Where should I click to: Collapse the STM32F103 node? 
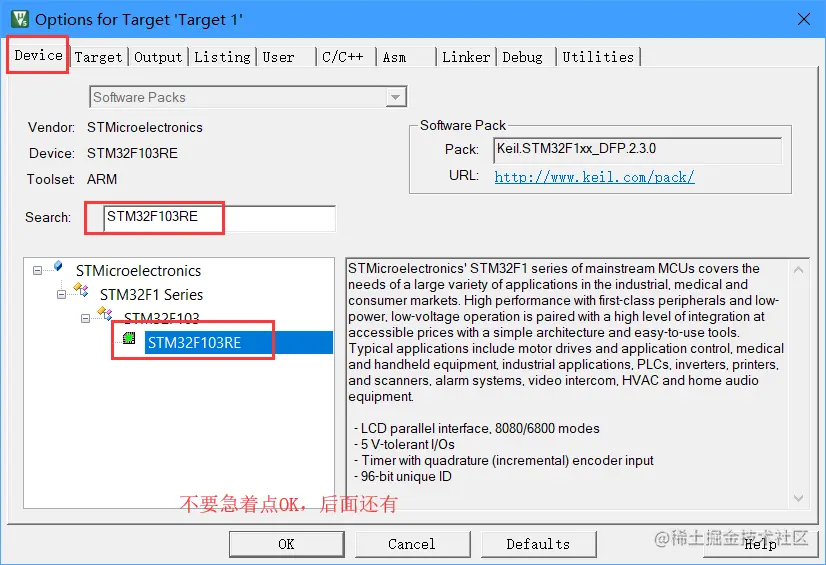pyautogui.click(x=85, y=319)
